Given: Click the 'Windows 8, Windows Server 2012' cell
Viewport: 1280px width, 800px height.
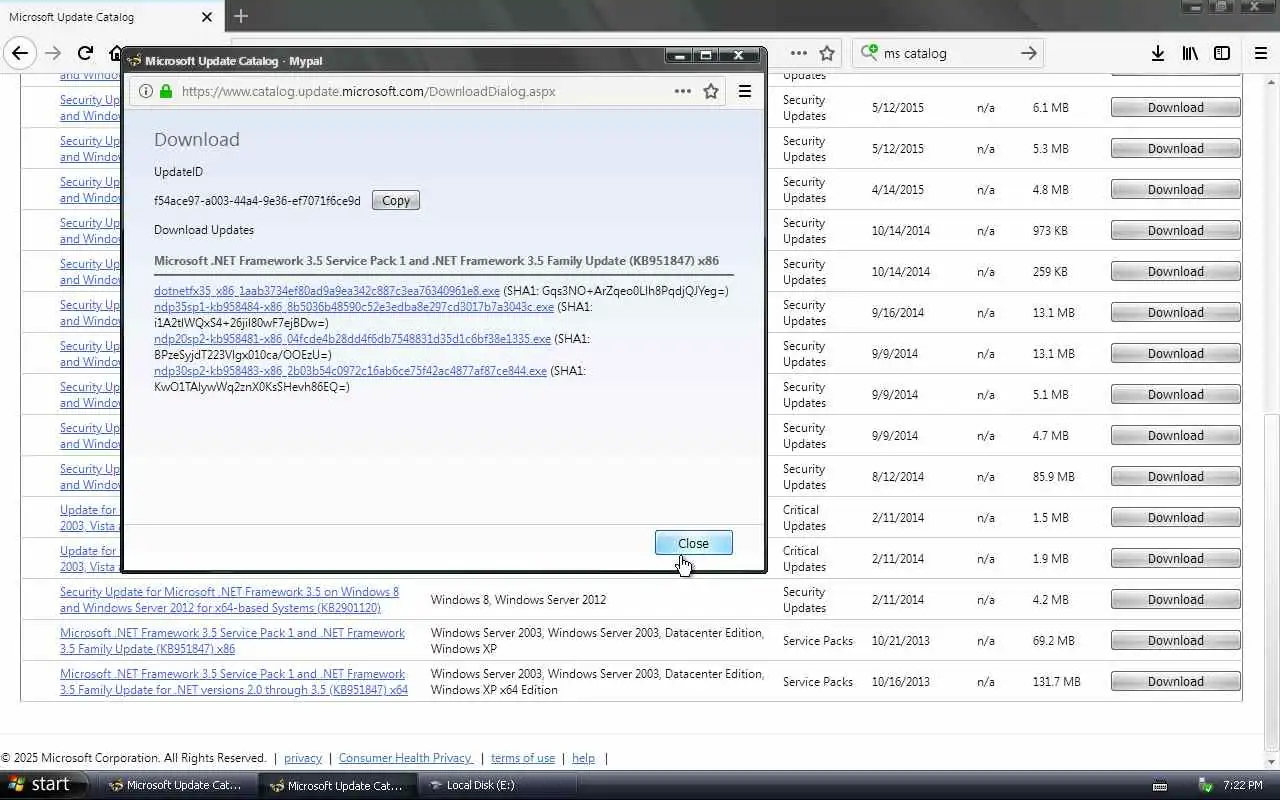Looking at the screenshot, I should click(x=518, y=600).
